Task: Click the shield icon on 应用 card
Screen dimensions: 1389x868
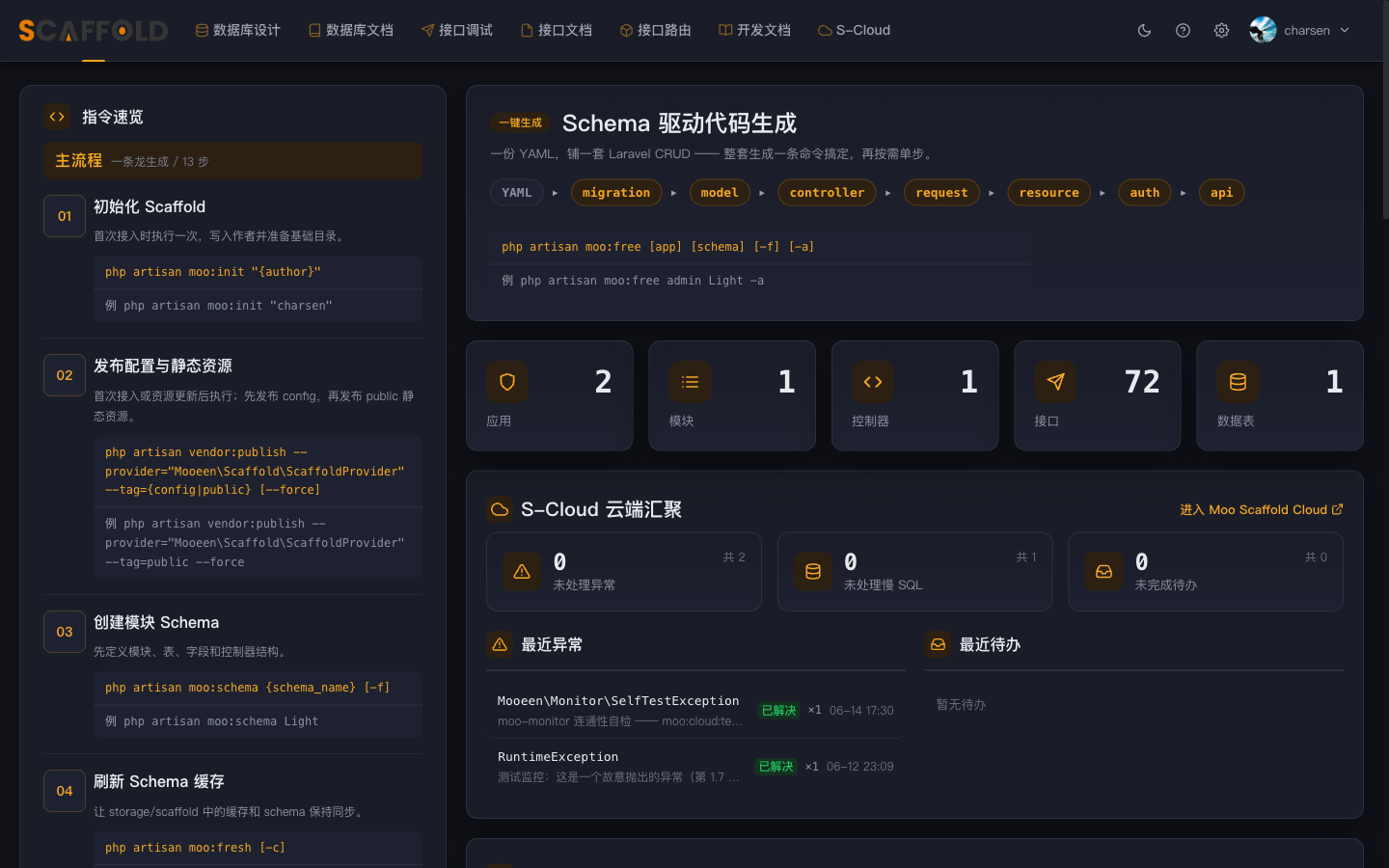Action: [507, 382]
